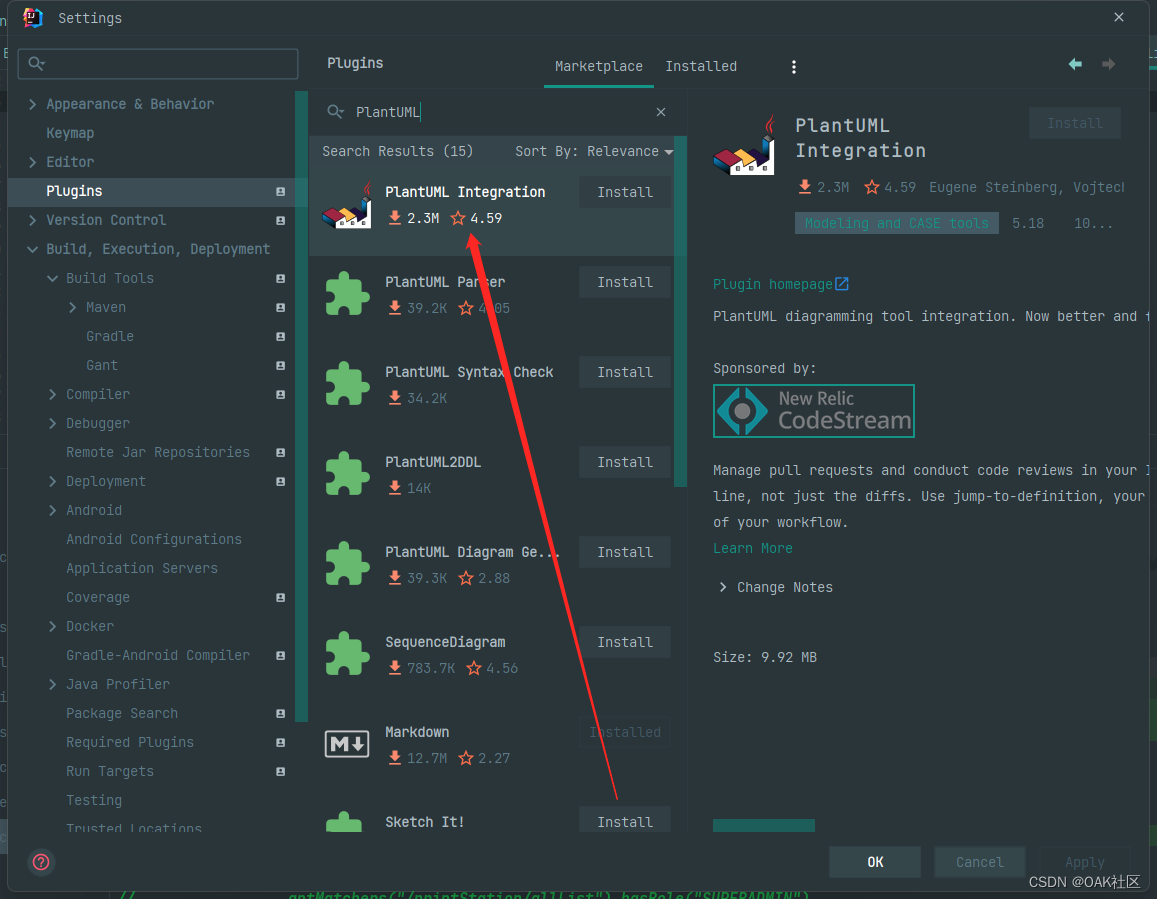Click the PlantUML2DDL plugin icon
1157x899 pixels.
[347, 474]
